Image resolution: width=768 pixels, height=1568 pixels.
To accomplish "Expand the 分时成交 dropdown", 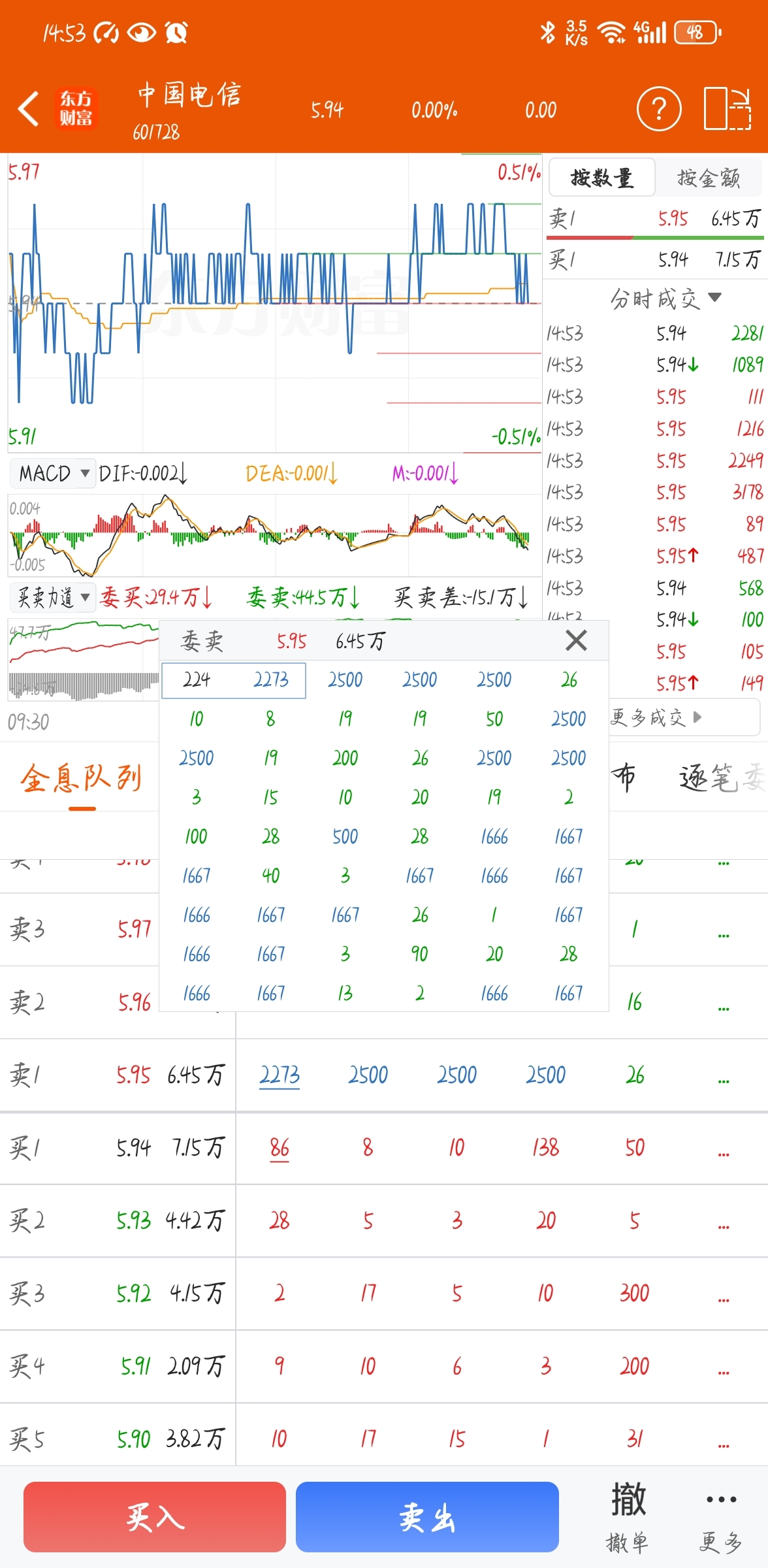I will [665, 299].
